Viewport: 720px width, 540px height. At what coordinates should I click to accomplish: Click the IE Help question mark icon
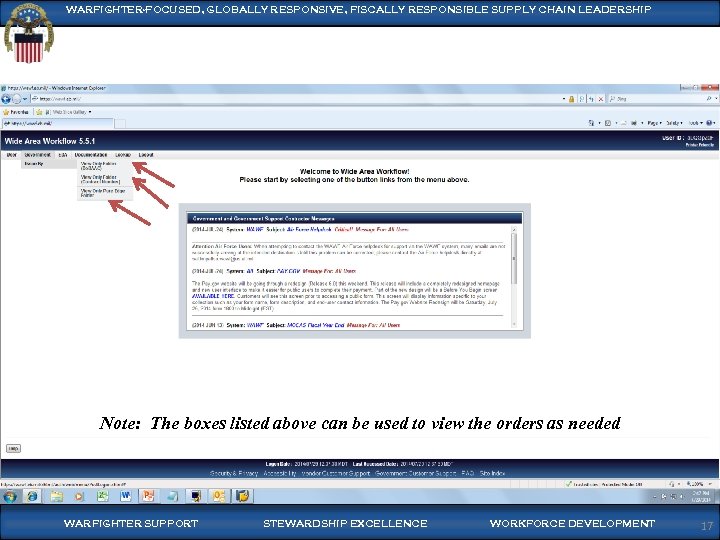coord(710,123)
